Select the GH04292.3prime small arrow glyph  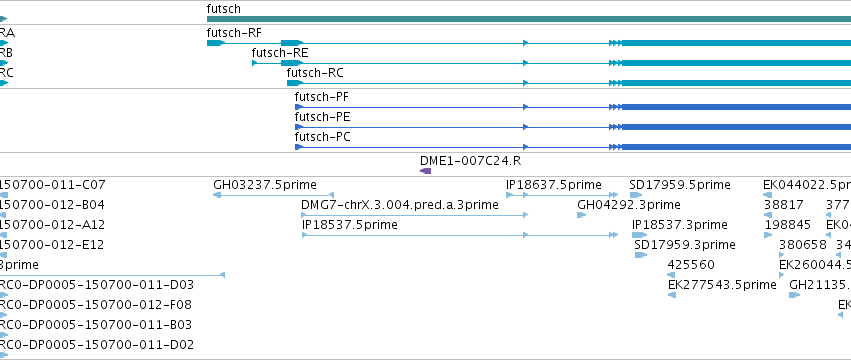582,215
